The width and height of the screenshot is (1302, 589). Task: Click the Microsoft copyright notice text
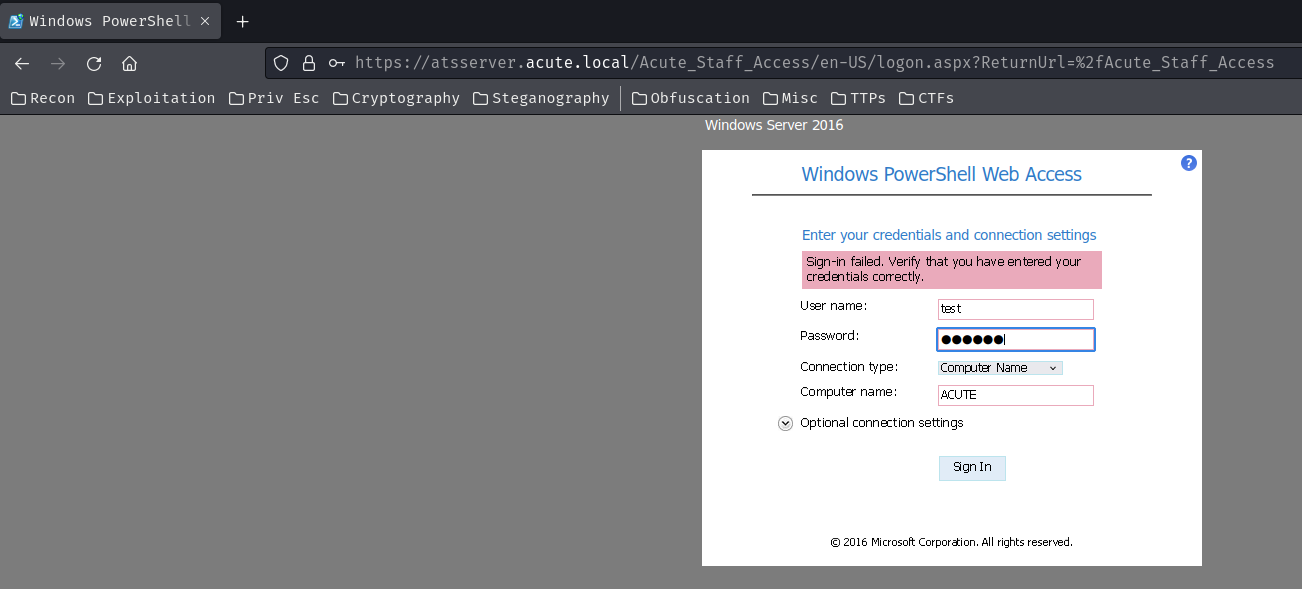point(951,542)
